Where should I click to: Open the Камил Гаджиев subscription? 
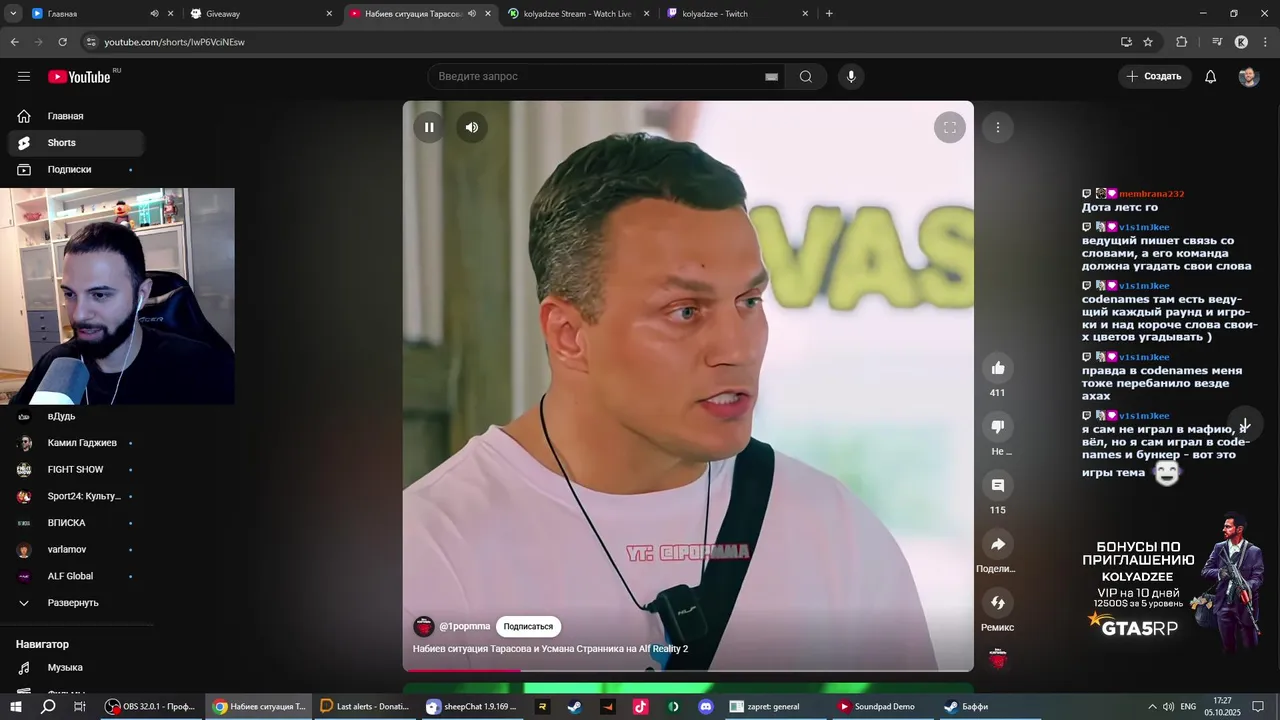point(76,443)
